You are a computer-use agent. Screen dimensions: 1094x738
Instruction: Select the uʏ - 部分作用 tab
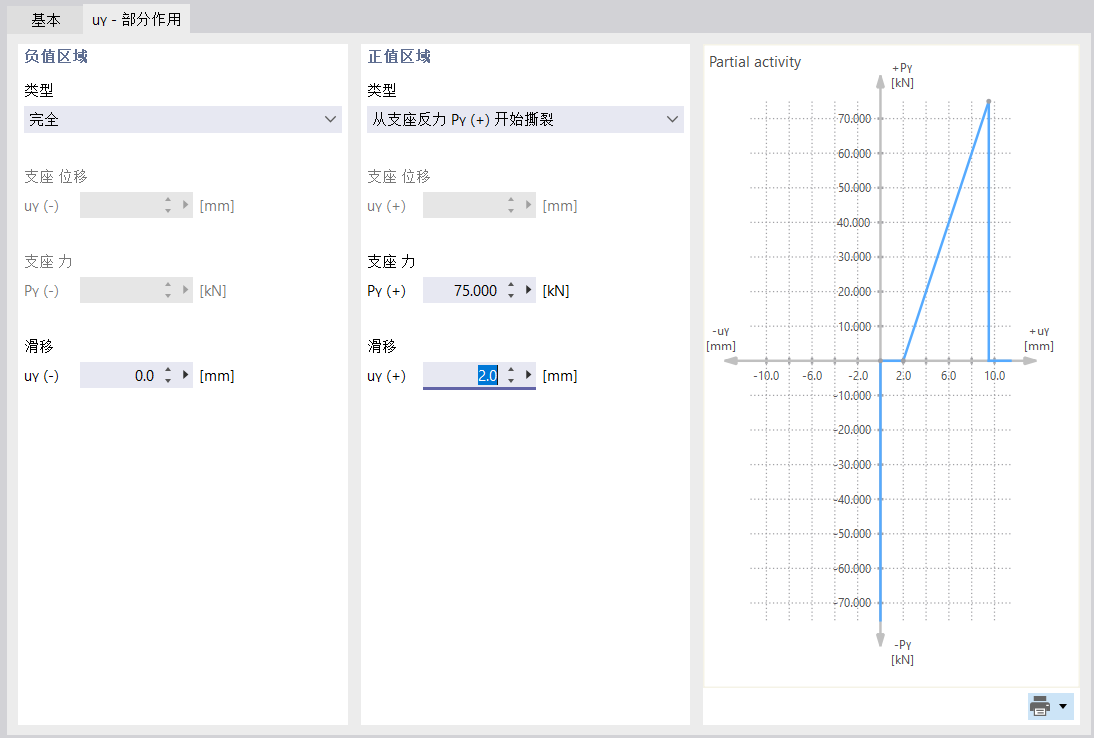click(136, 18)
